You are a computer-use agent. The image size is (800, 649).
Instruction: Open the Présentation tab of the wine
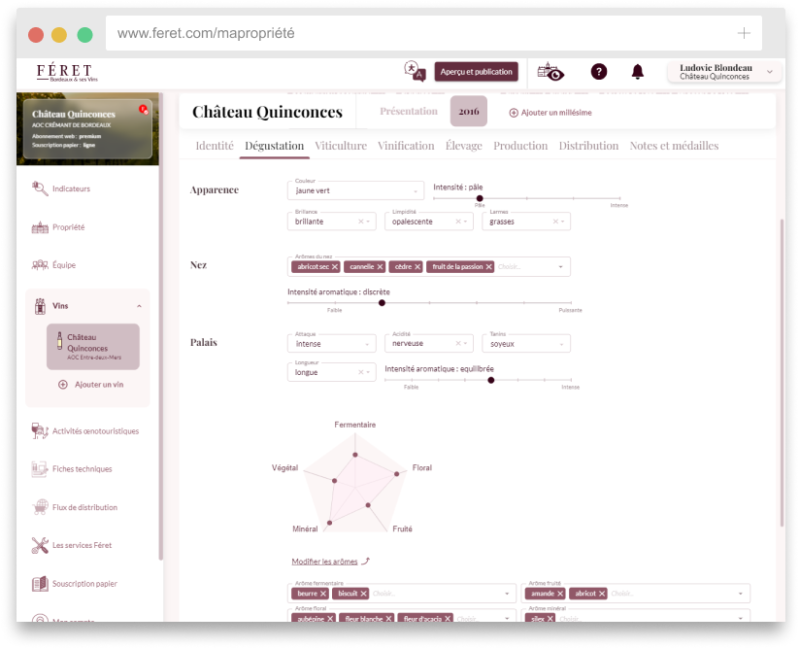409,111
